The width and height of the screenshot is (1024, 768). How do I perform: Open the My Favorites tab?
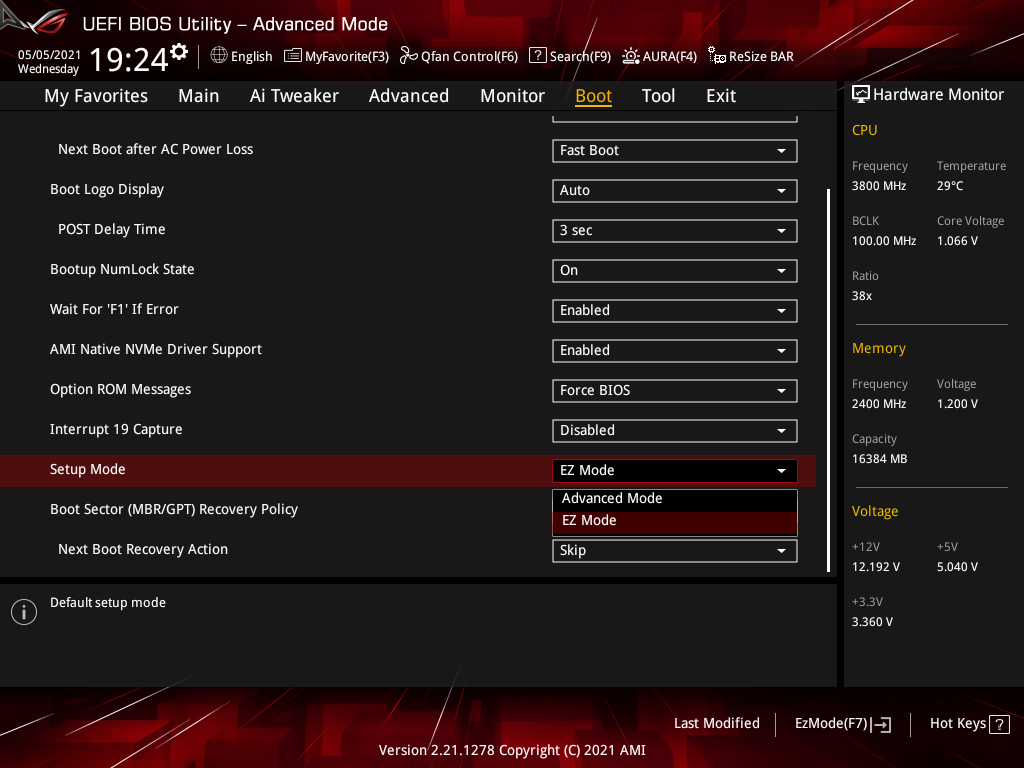tap(96, 96)
